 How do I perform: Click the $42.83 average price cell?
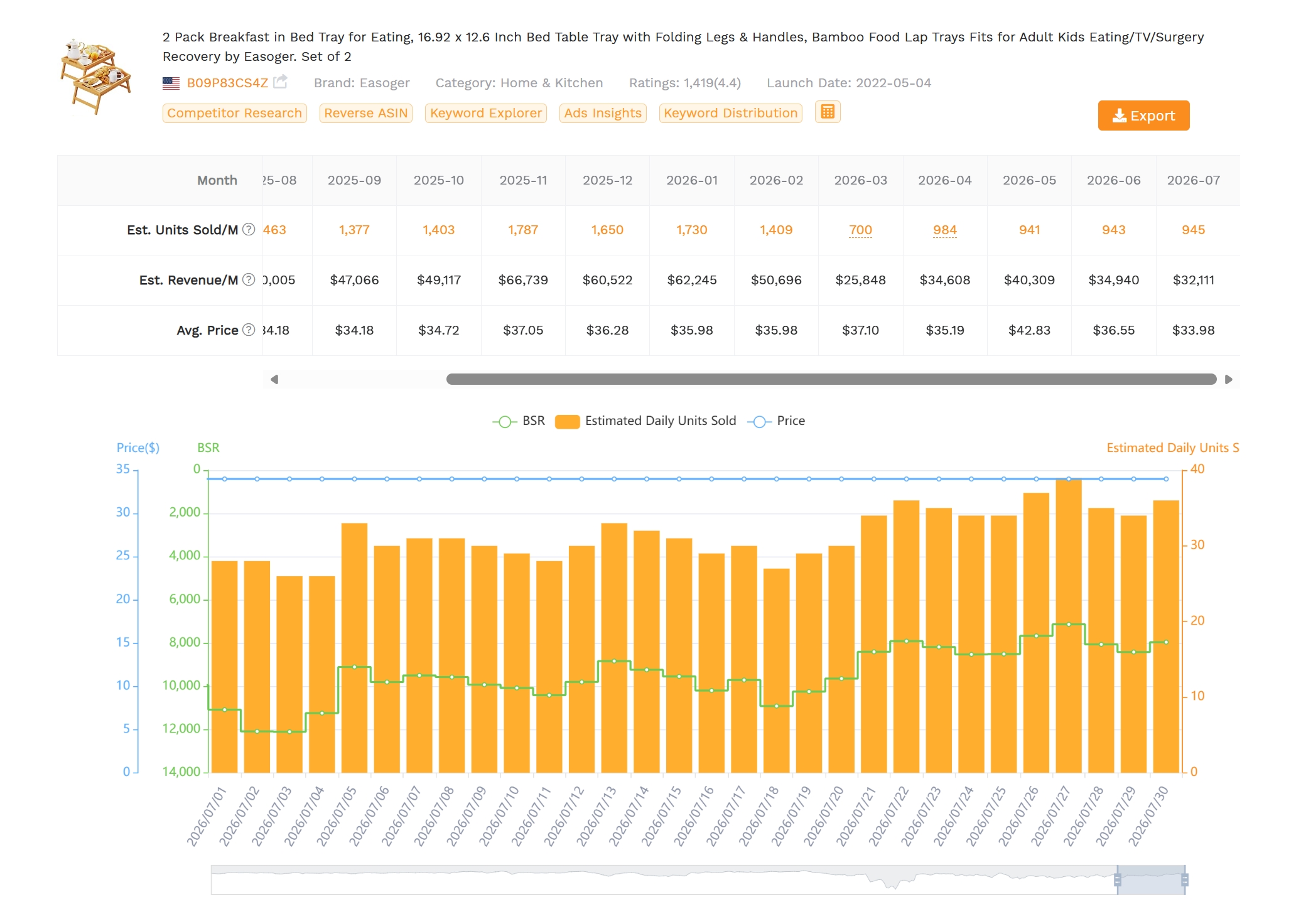pos(1029,330)
